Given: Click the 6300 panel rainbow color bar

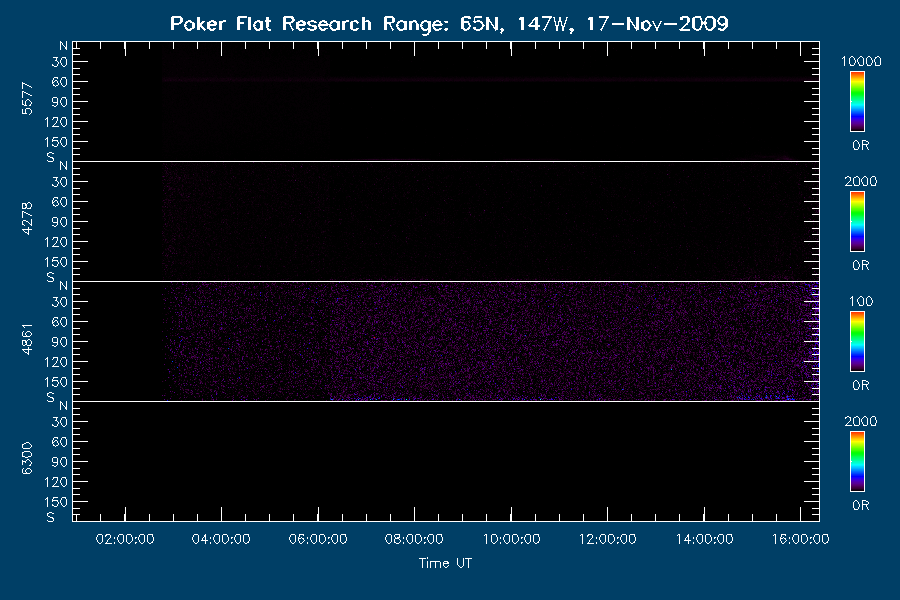Looking at the screenshot, I should click(x=857, y=462).
